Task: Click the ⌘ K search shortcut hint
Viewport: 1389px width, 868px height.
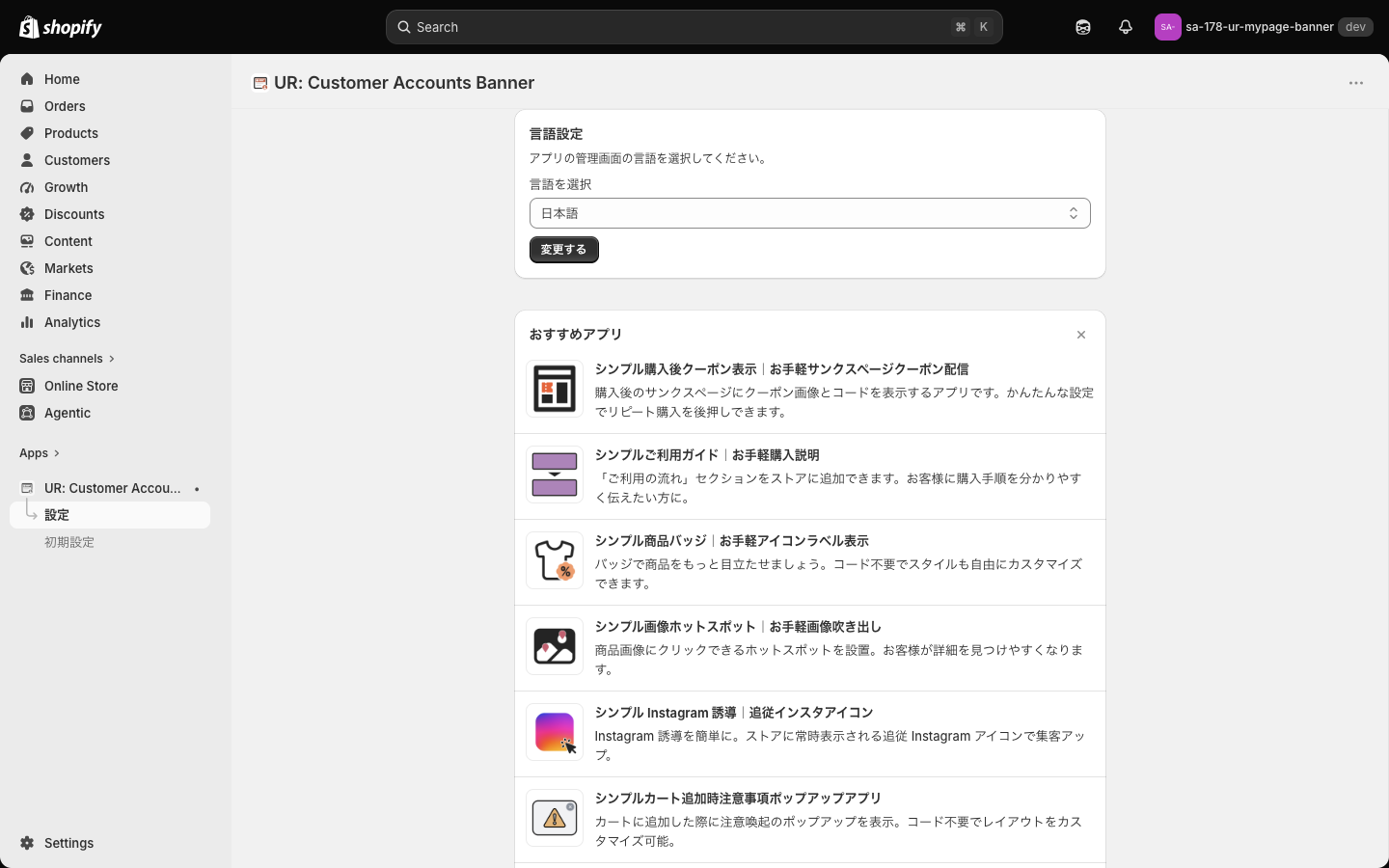Action: 972,27
